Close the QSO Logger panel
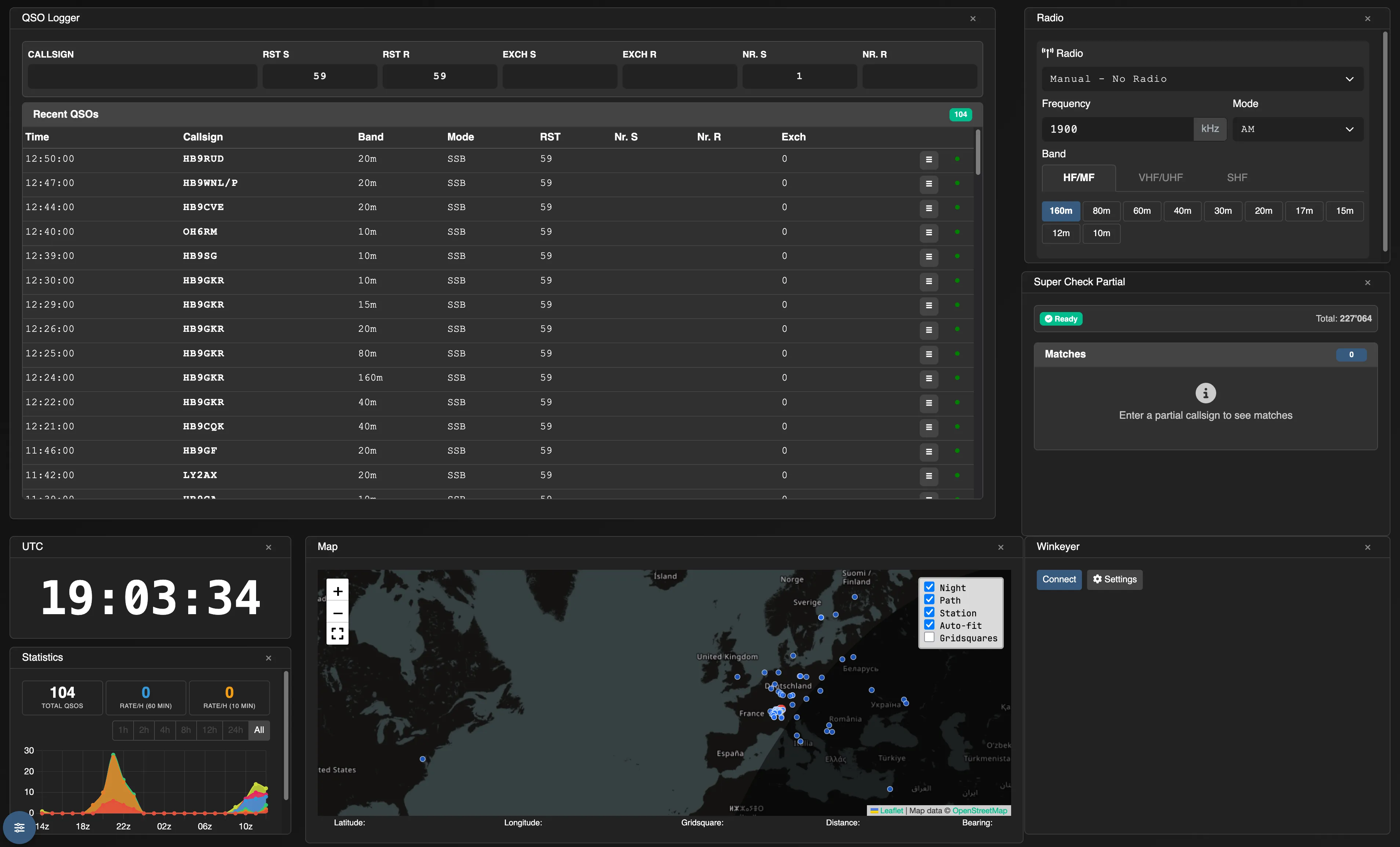 point(973,19)
